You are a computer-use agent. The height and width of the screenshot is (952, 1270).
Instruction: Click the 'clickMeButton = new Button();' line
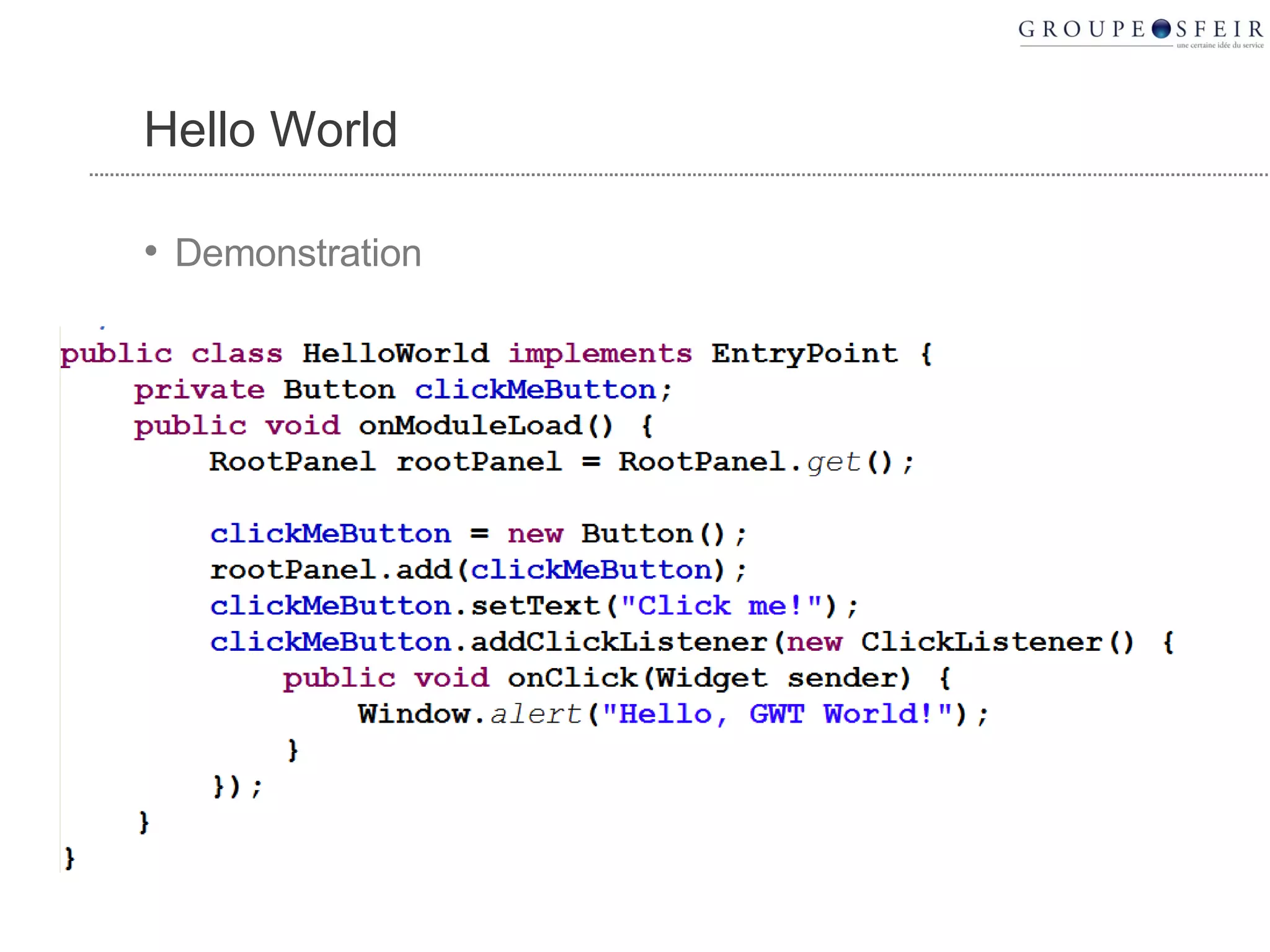pyautogui.click(x=478, y=534)
